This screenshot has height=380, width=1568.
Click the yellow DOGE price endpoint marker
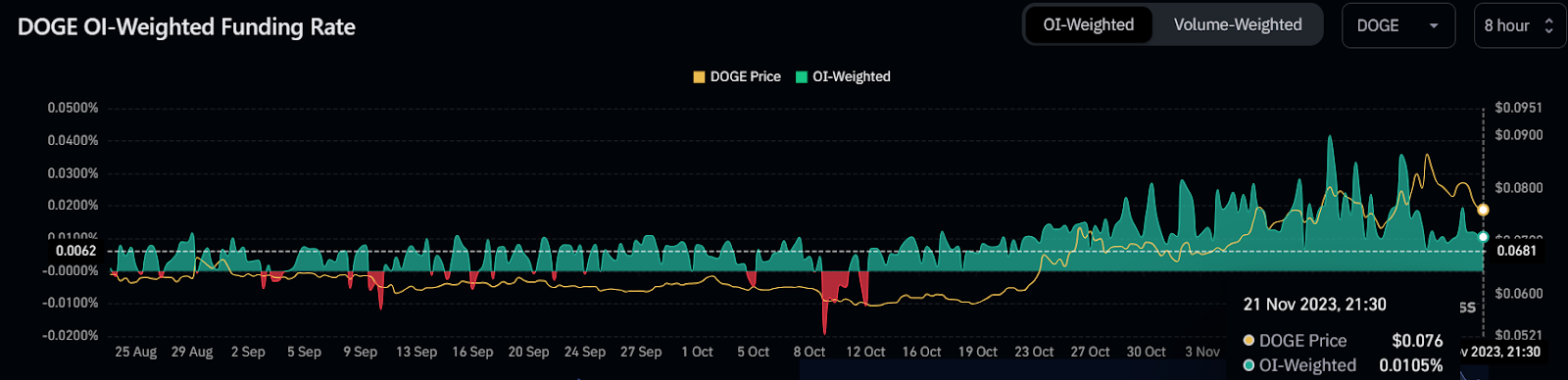tap(1484, 210)
